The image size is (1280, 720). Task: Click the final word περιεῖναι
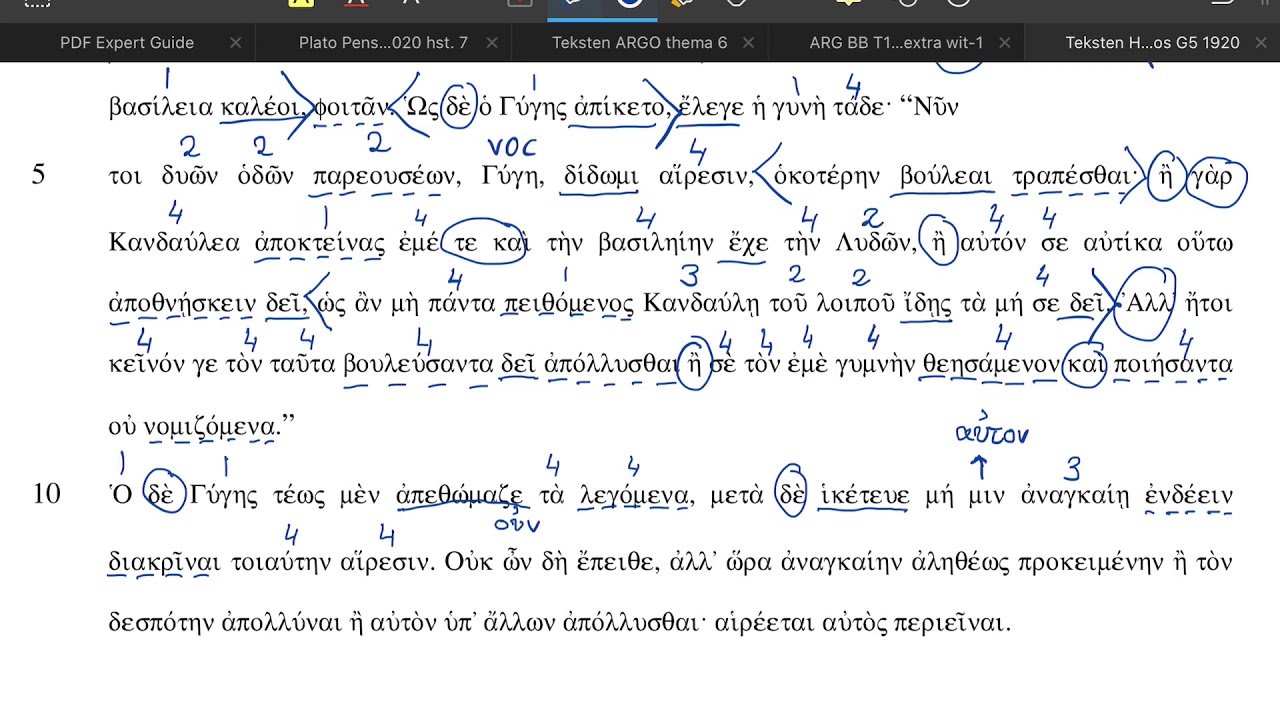(x=950, y=623)
